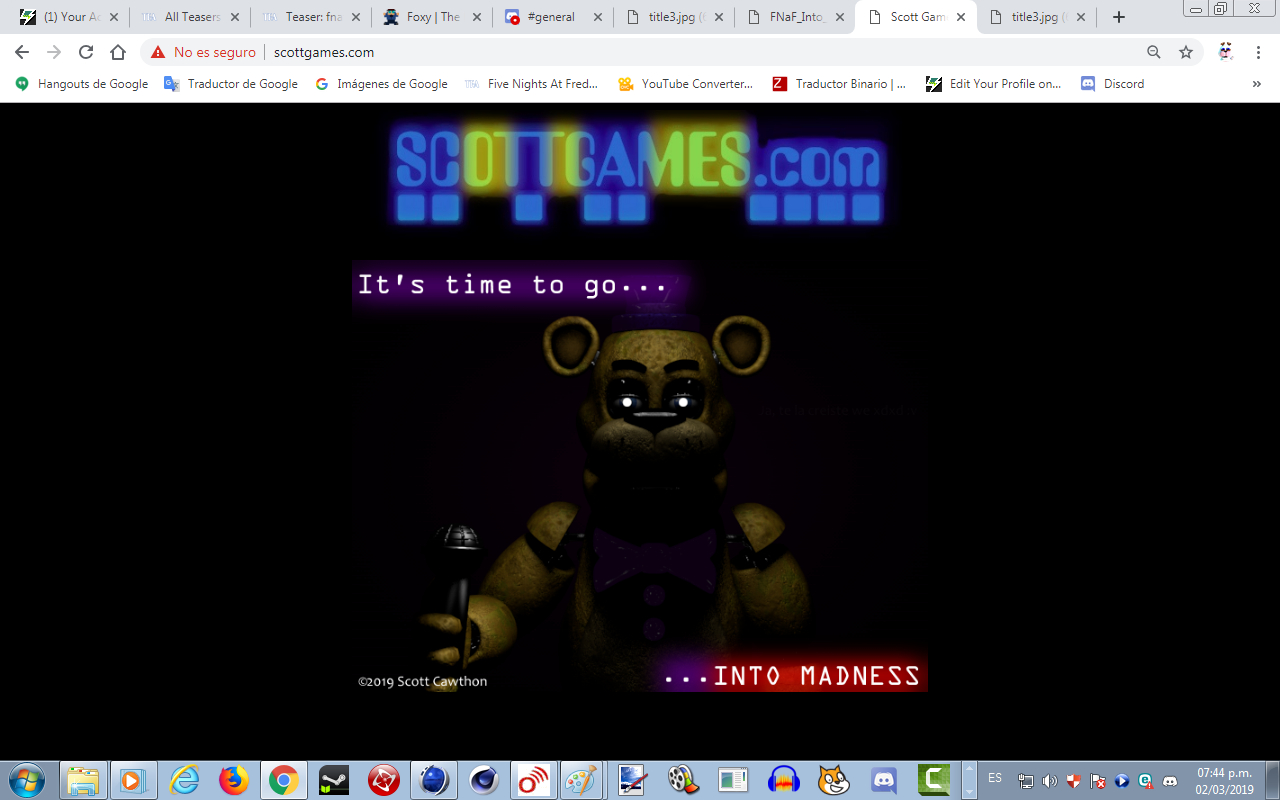
Task: Go back to the previous page
Action: click(x=22, y=52)
